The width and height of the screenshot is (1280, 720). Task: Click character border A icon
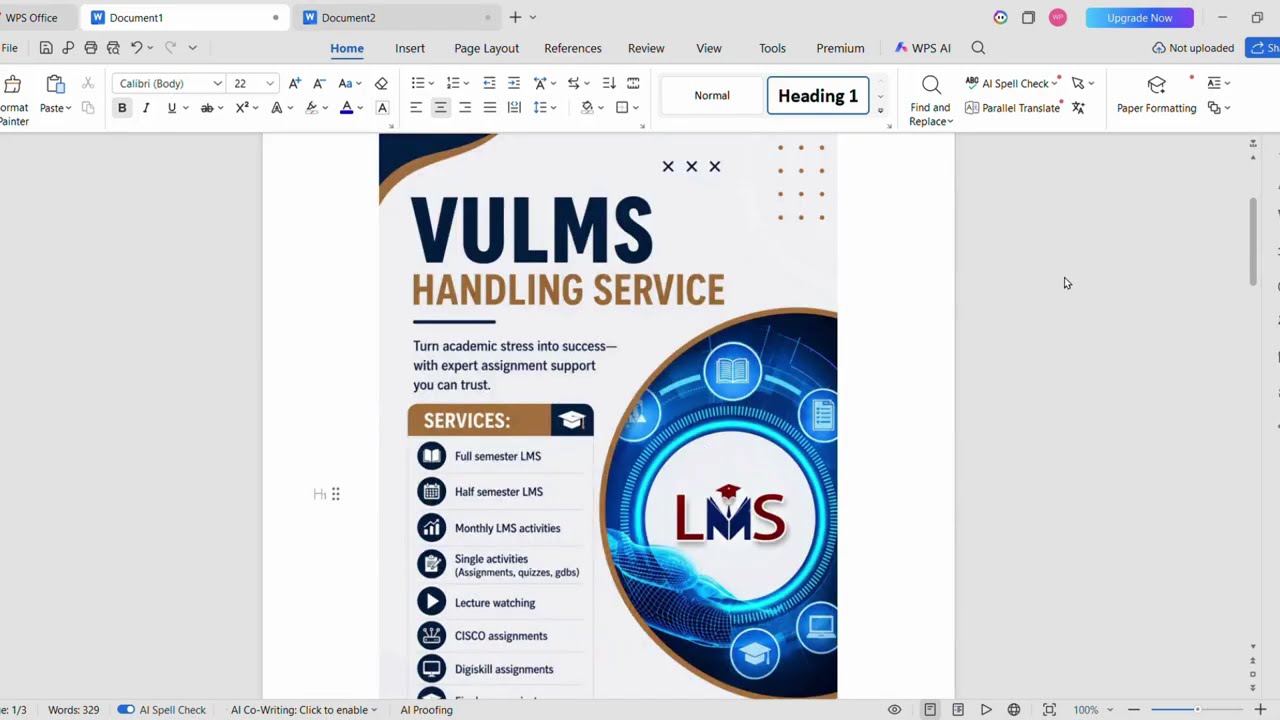coord(382,108)
